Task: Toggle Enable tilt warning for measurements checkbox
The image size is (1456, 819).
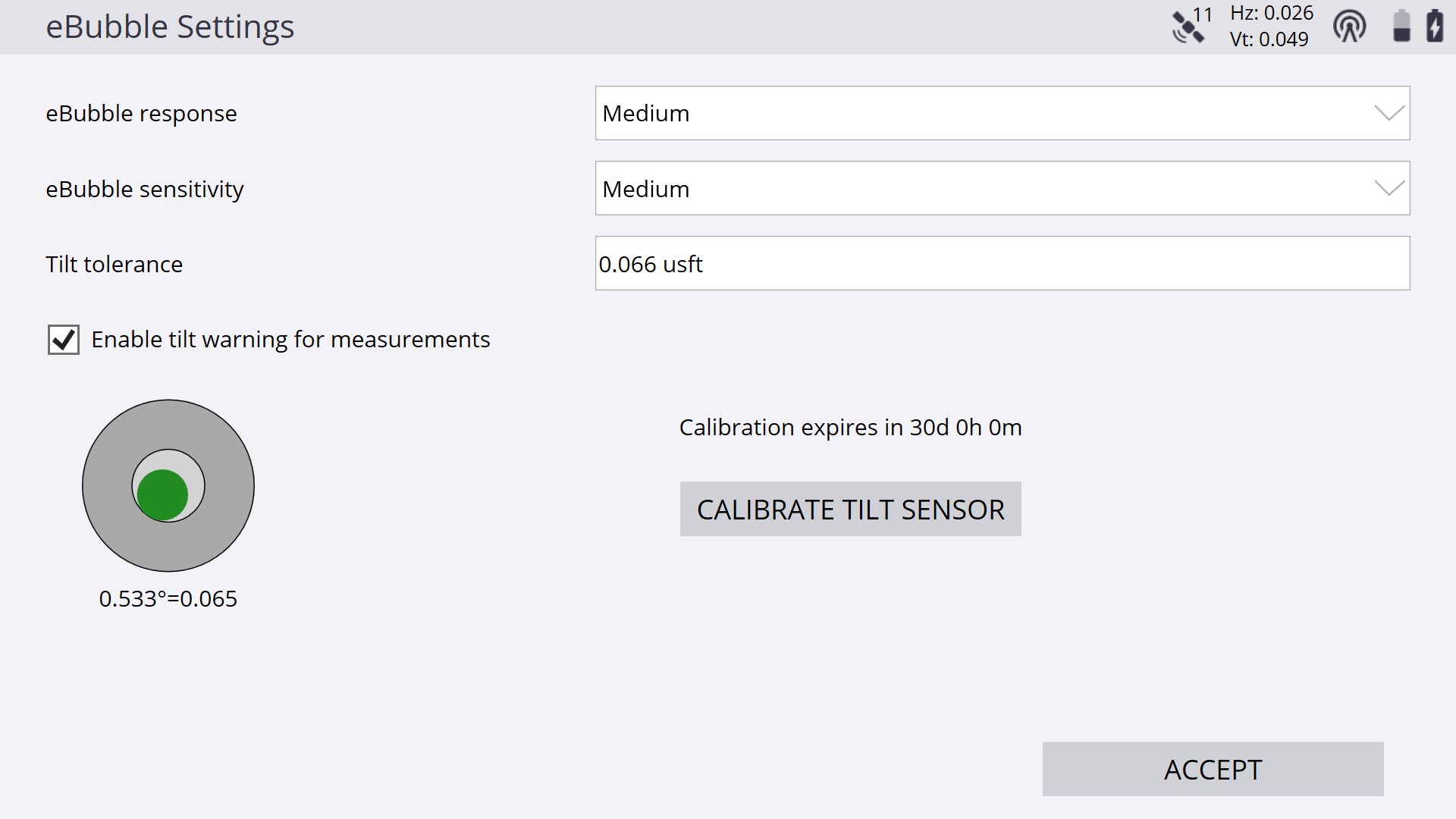Action: click(64, 340)
